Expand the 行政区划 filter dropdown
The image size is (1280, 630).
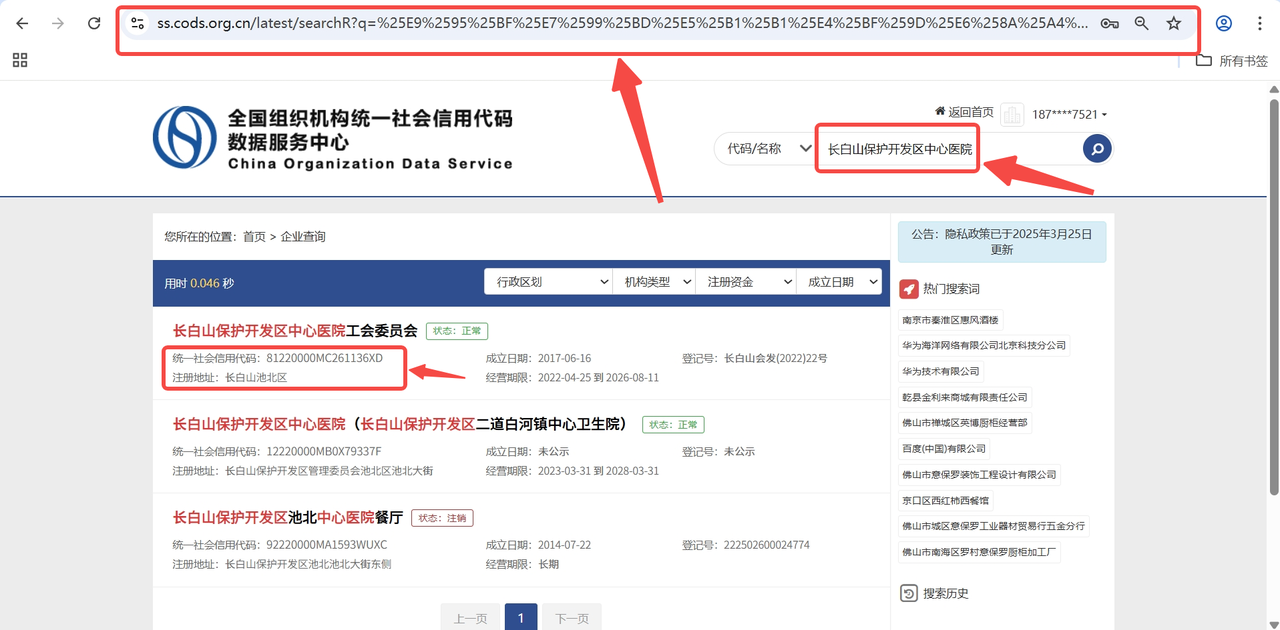547,282
